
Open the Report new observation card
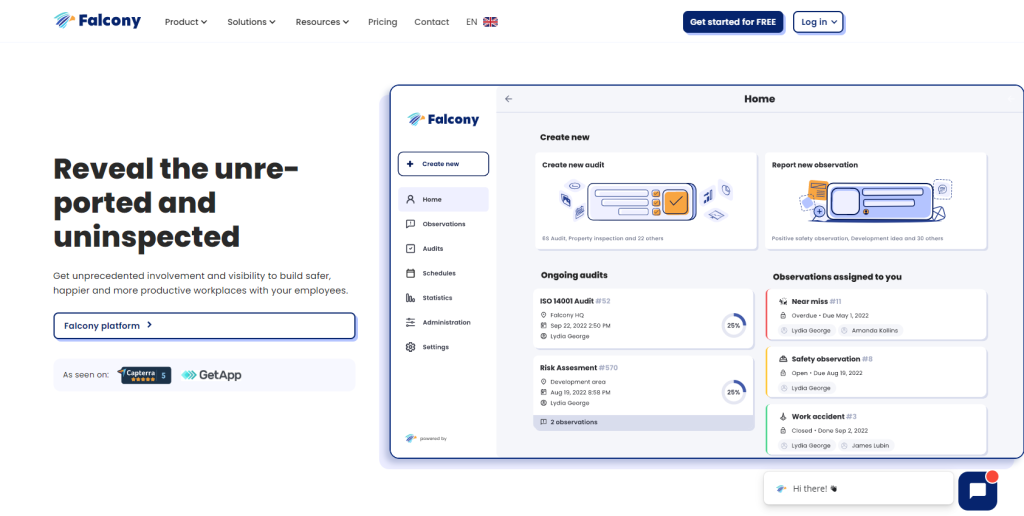point(876,201)
